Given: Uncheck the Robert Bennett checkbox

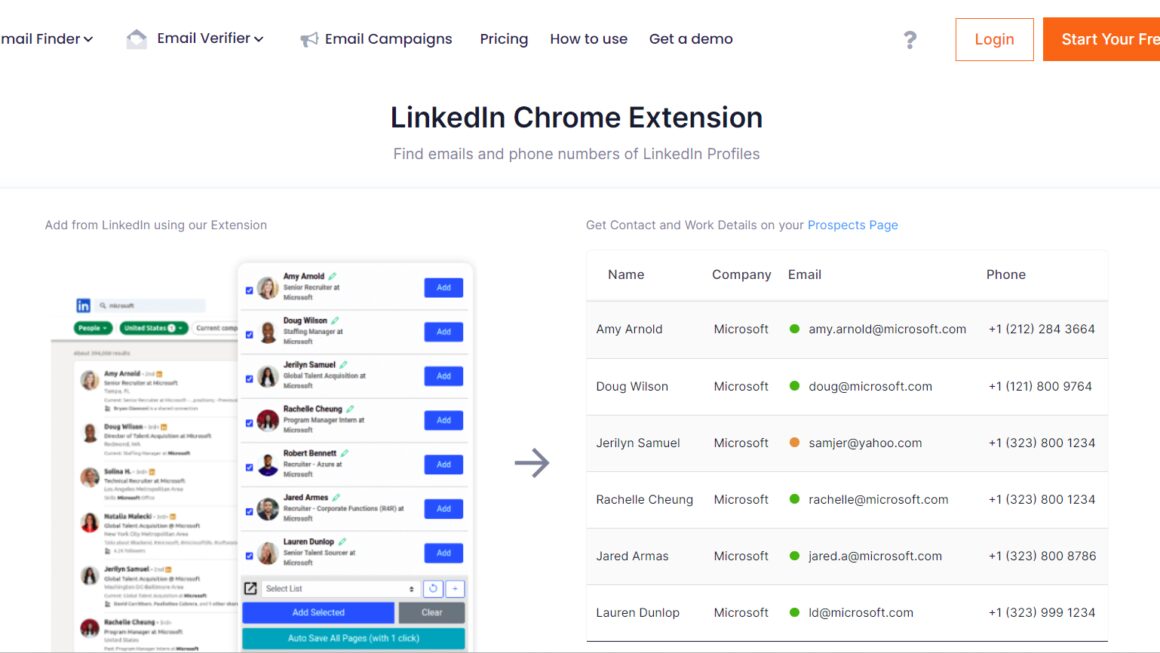Looking at the screenshot, I should pyautogui.click(x=249, y=467).
